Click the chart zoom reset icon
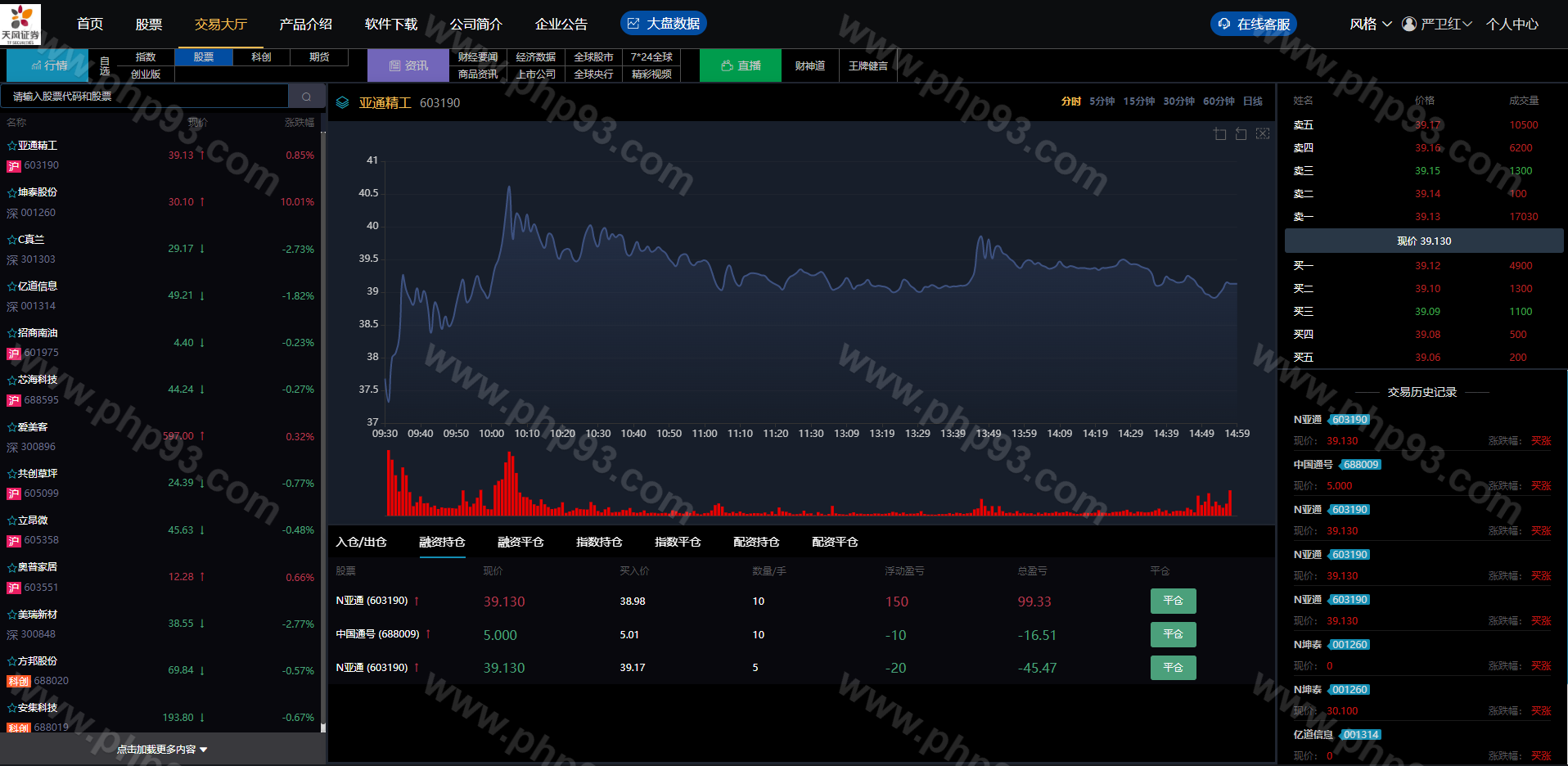This screenshot has height=766, width=1568. click(1241, 133)
